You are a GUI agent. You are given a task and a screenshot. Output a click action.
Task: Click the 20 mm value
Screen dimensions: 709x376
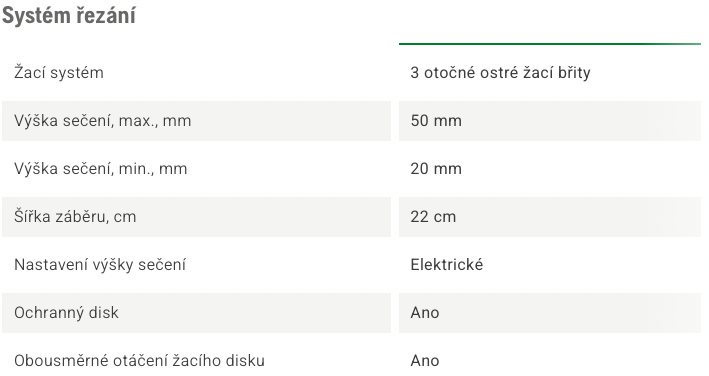pyautogui.click(x=436, y=169)
